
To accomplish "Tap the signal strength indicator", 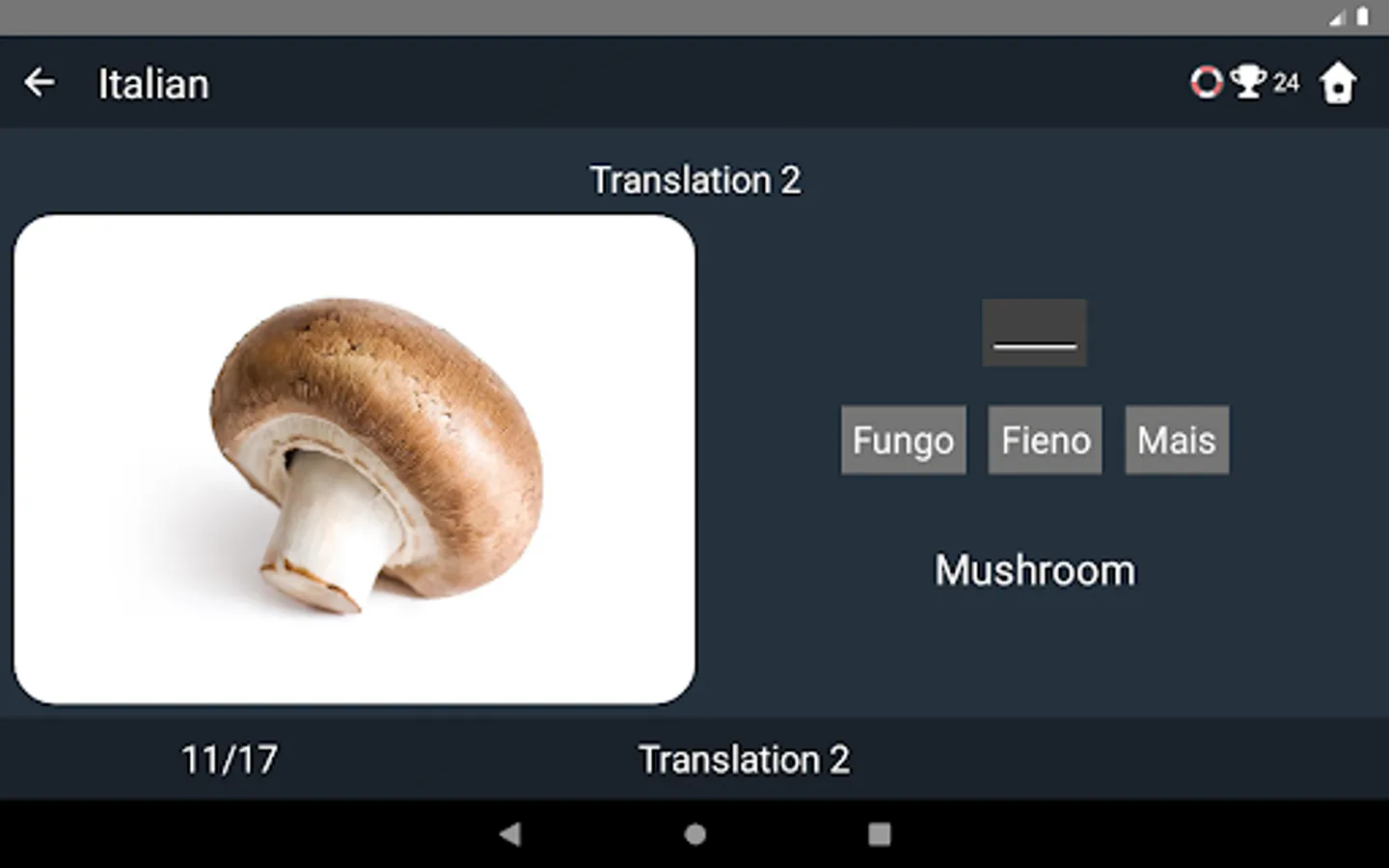I will coord(1337,17).
